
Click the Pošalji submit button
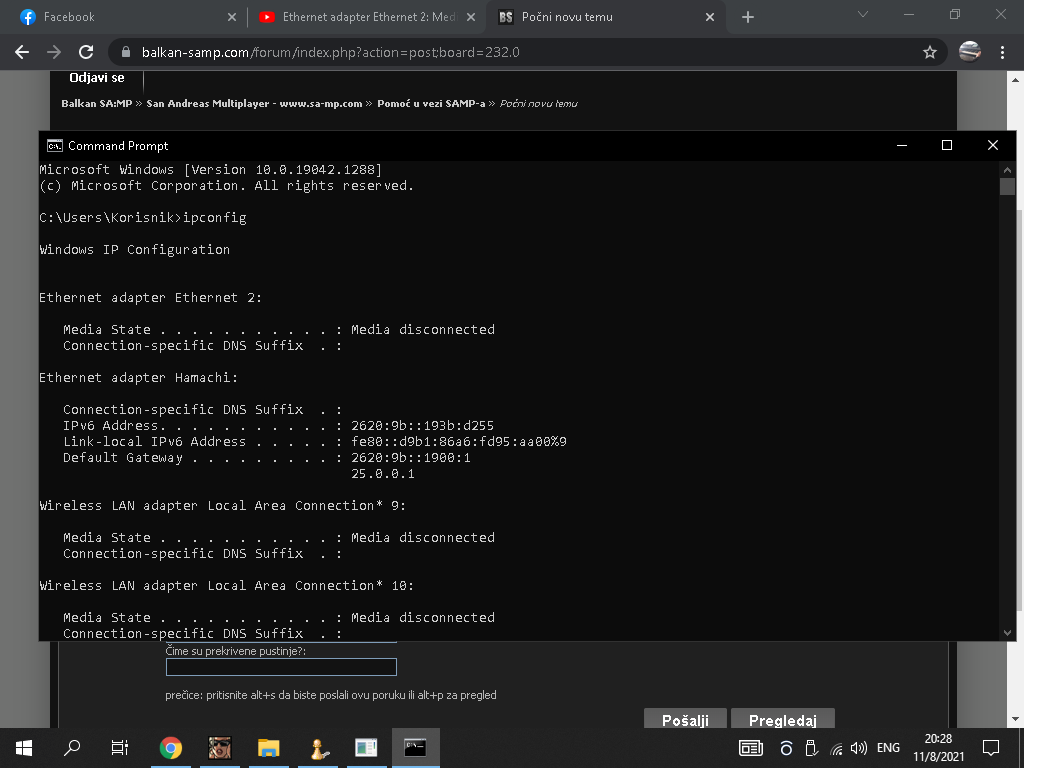click(685, 720)
